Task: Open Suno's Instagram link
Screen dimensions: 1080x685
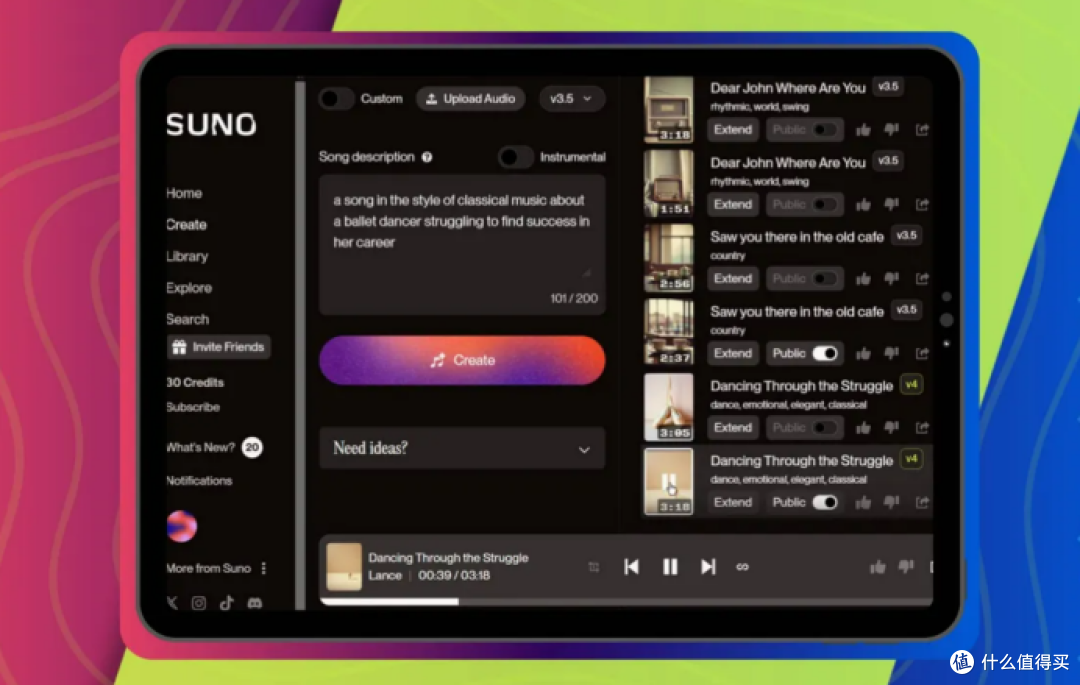Action: (x=199, y=603)
